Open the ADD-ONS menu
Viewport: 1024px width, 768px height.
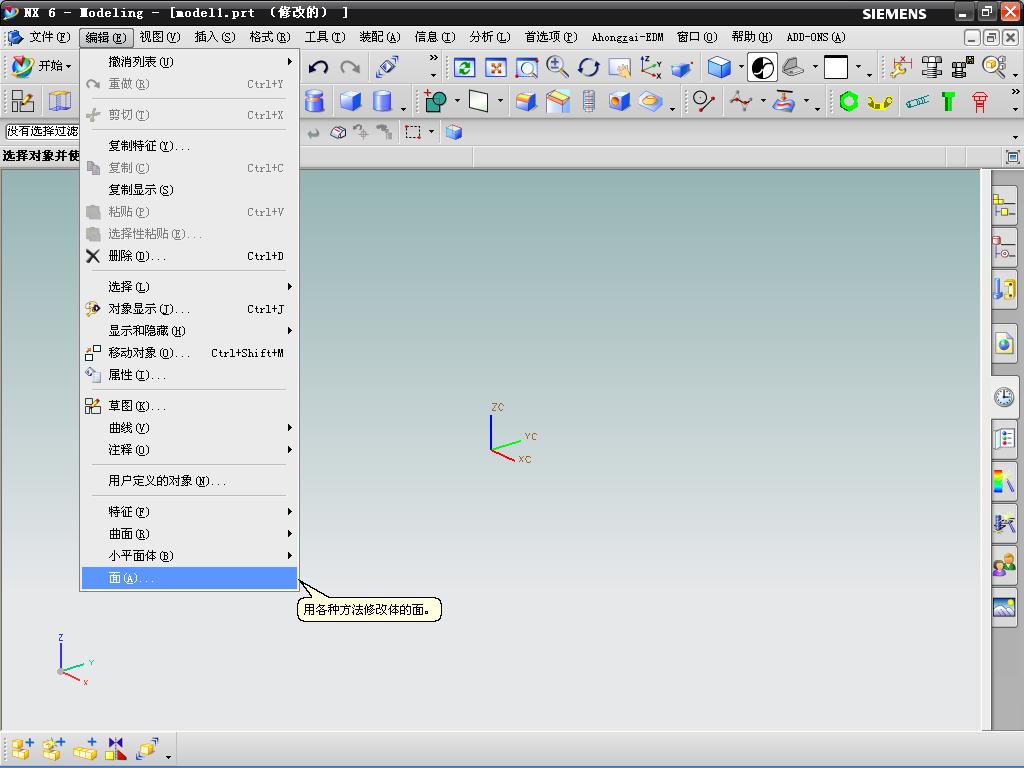(x=816, y=37)
